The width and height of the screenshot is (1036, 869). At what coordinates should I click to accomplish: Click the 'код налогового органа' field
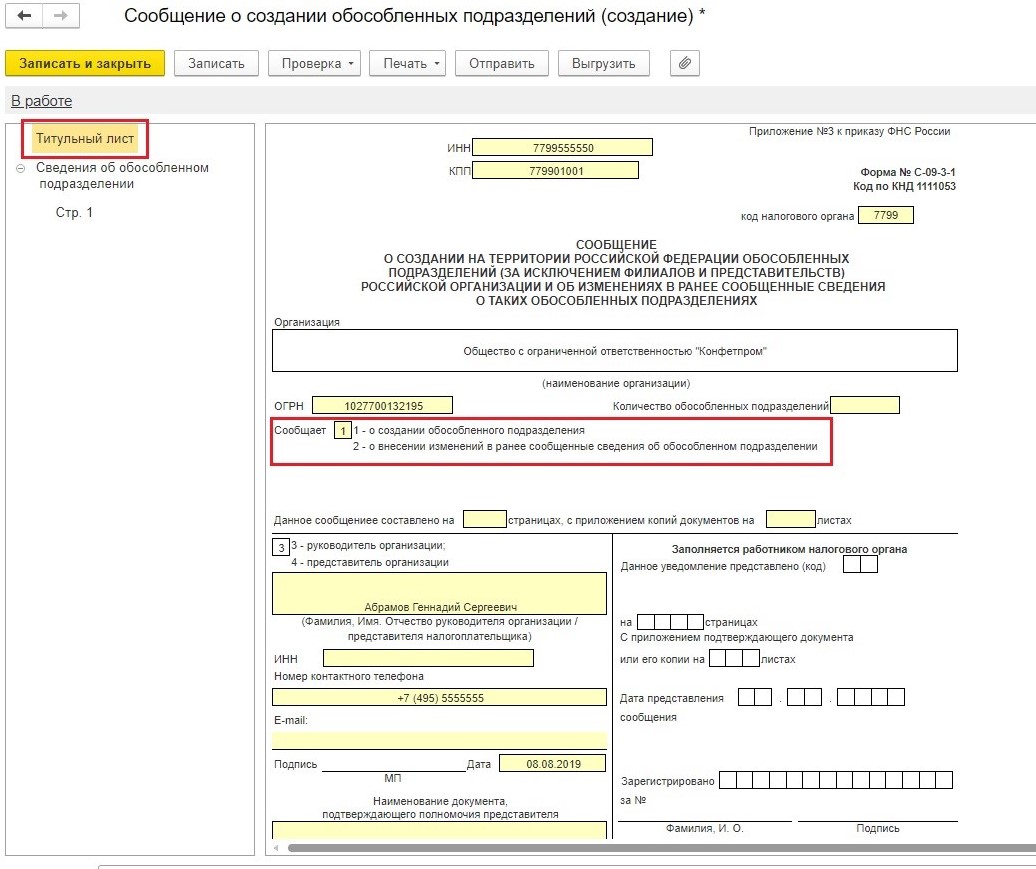[885, 215]
